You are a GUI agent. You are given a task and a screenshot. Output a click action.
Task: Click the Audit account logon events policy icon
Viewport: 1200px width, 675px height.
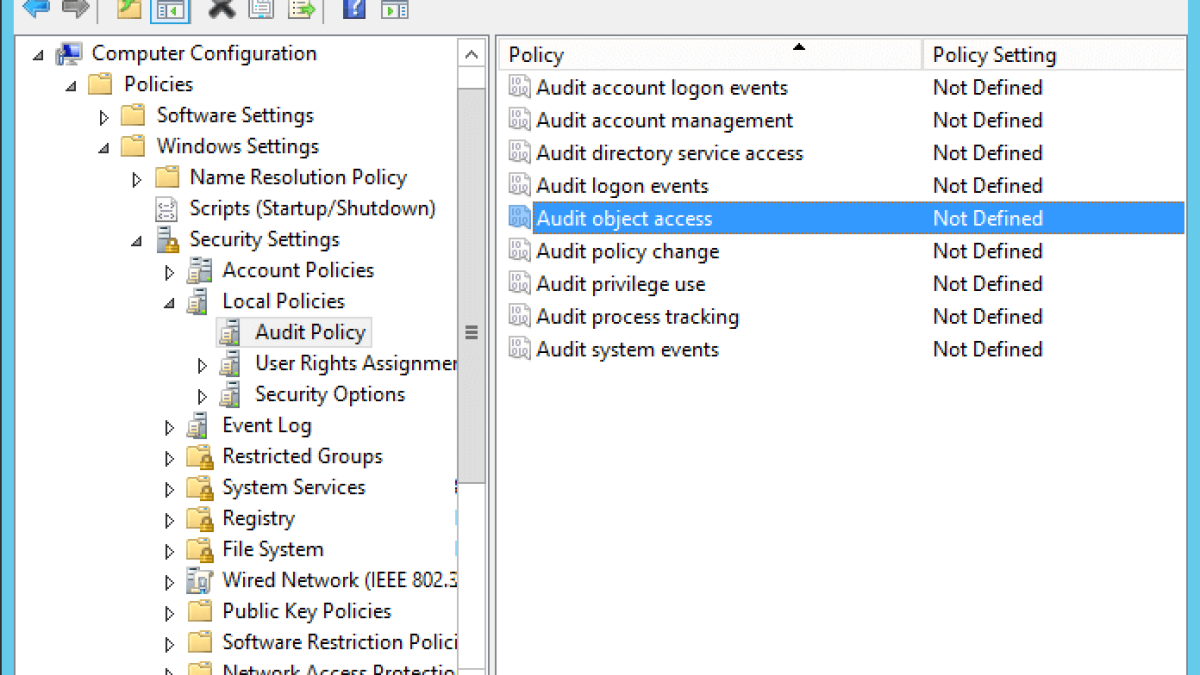point(519,88)
